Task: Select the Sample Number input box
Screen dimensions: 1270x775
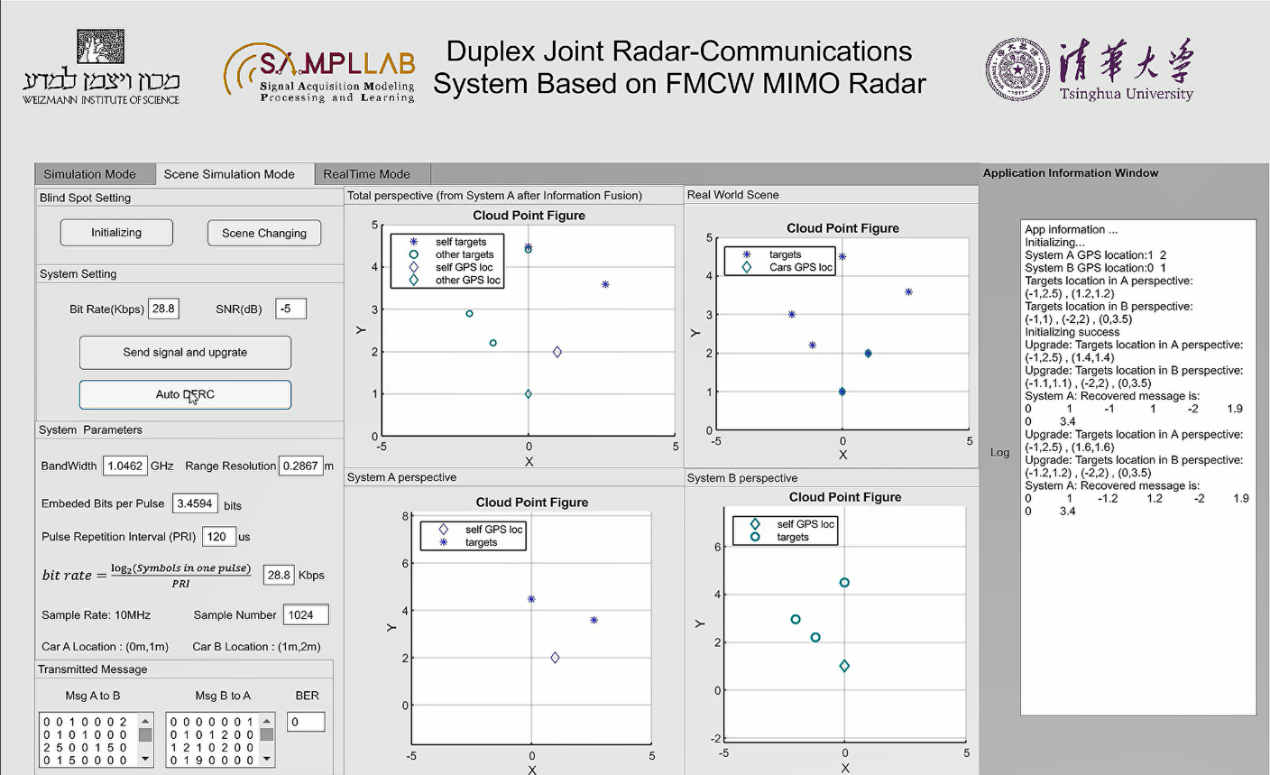Action: click(305, 615)
